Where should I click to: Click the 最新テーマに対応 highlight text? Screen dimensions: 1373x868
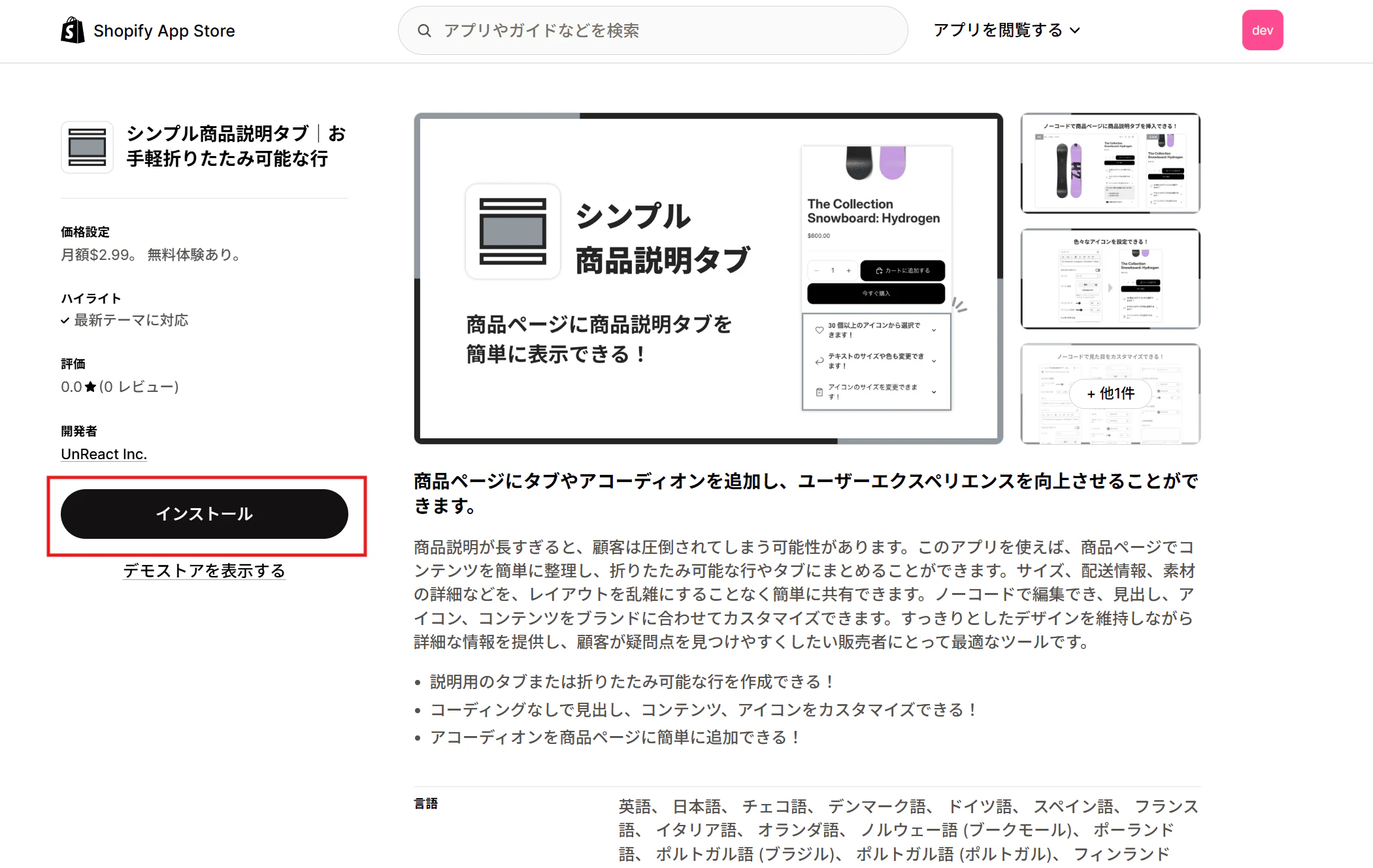(x=131, y=320)
